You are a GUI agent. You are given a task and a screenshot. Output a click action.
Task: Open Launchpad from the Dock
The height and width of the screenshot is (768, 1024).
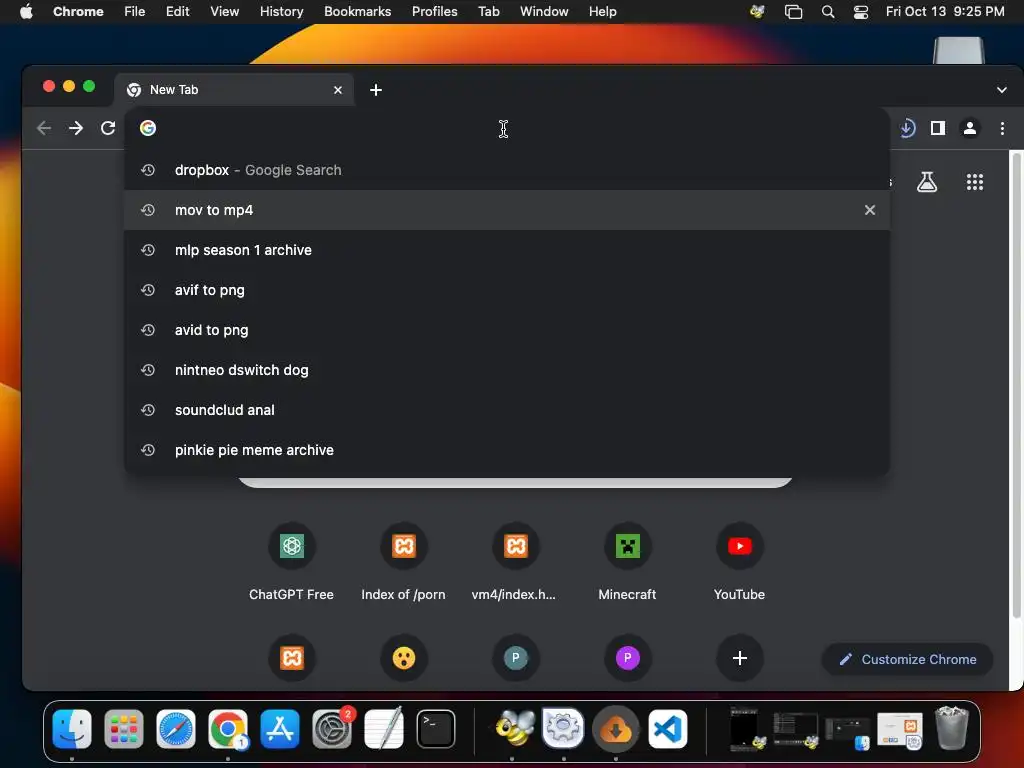pos(123,729)
